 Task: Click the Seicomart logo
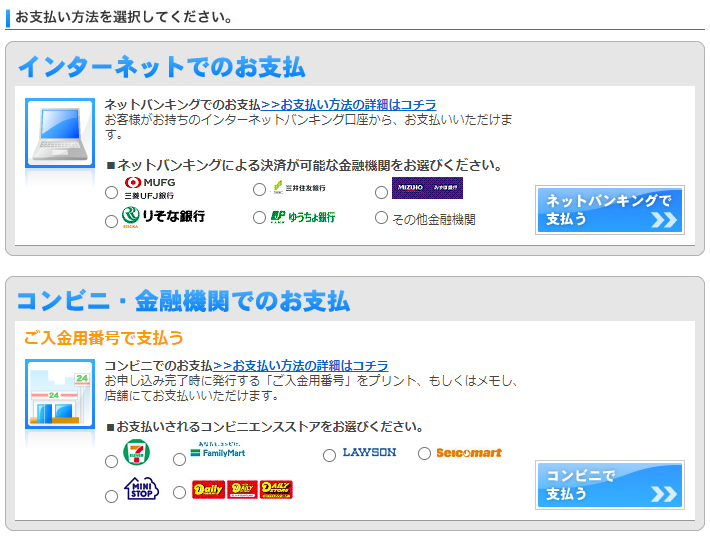click(x=468, y=453)
